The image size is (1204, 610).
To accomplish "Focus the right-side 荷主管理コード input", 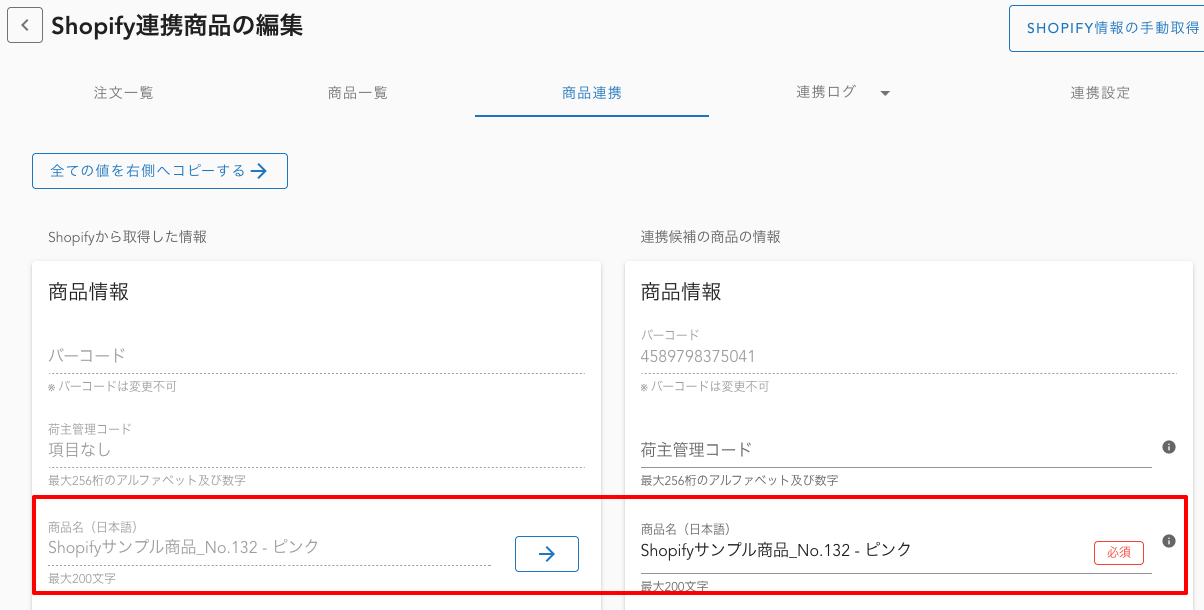I will tap(895, 450).
